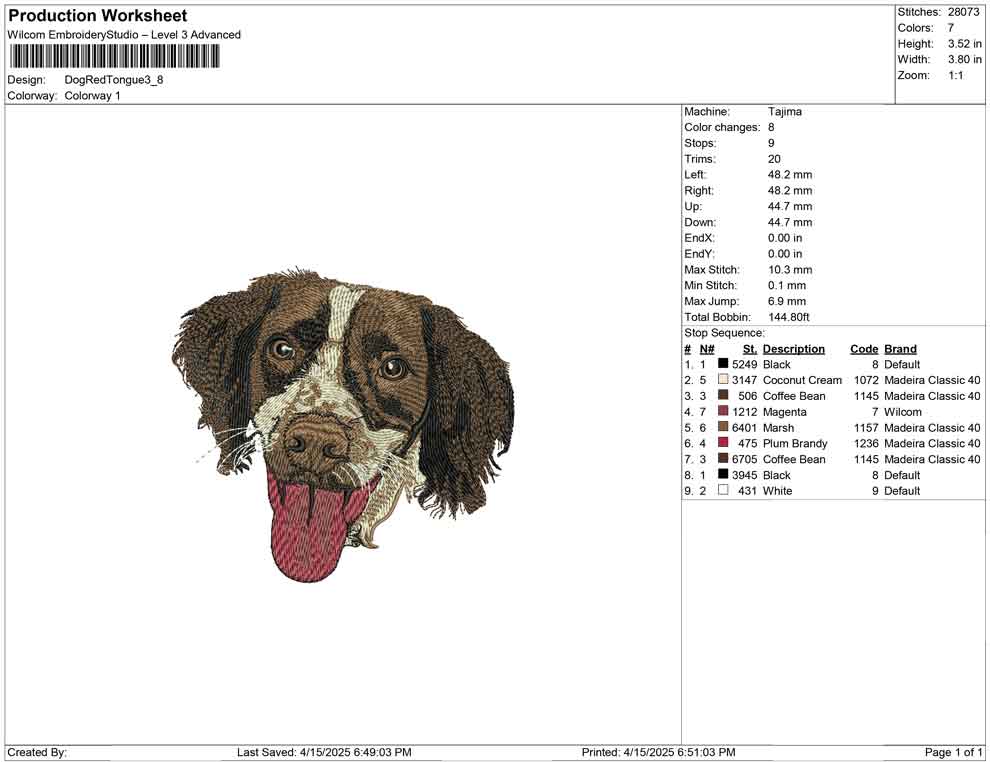Click the Total Bobbin value '144.80ft'
Screen dimensions: 990x762
tap(789, 317)
